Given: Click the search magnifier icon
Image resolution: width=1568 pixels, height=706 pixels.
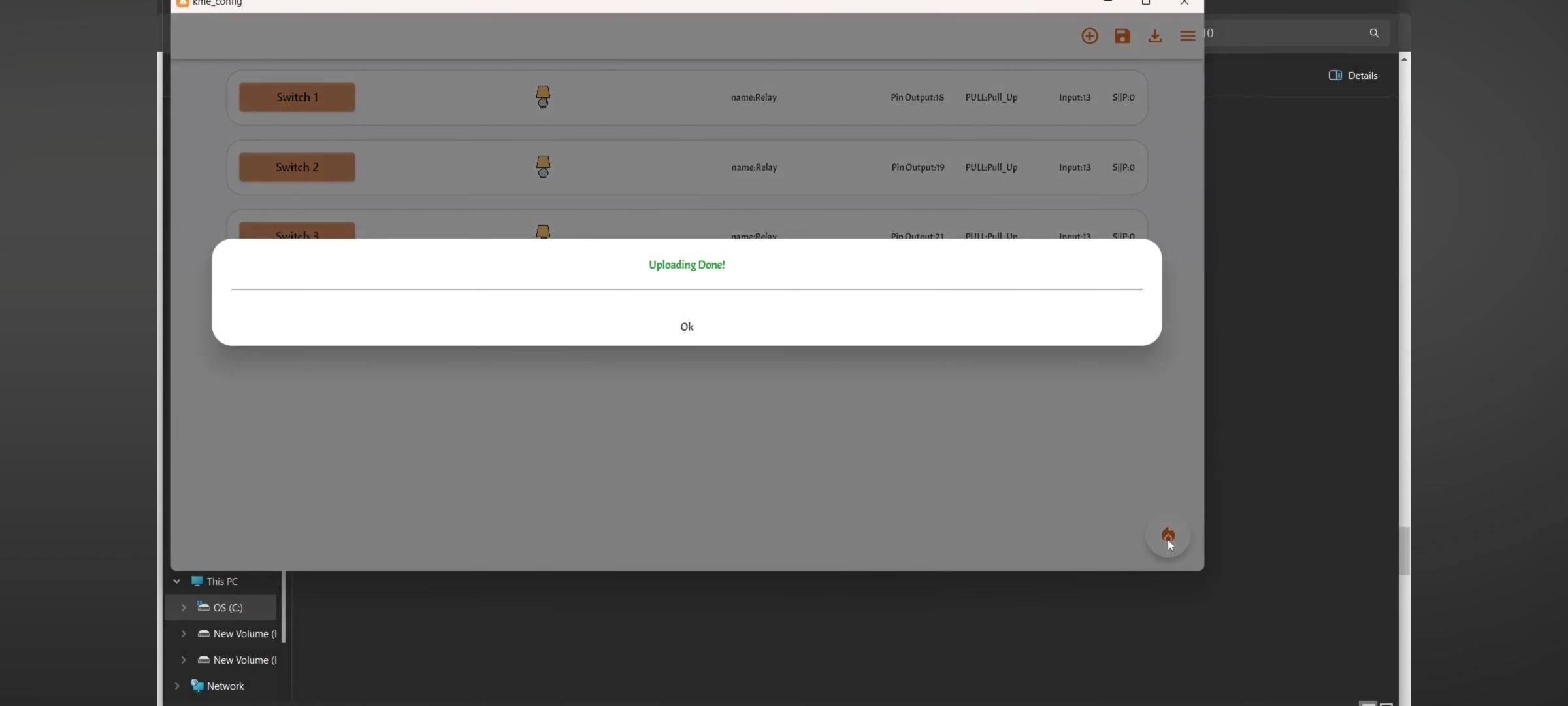Looking at the screenshot, I should 1374,32.
